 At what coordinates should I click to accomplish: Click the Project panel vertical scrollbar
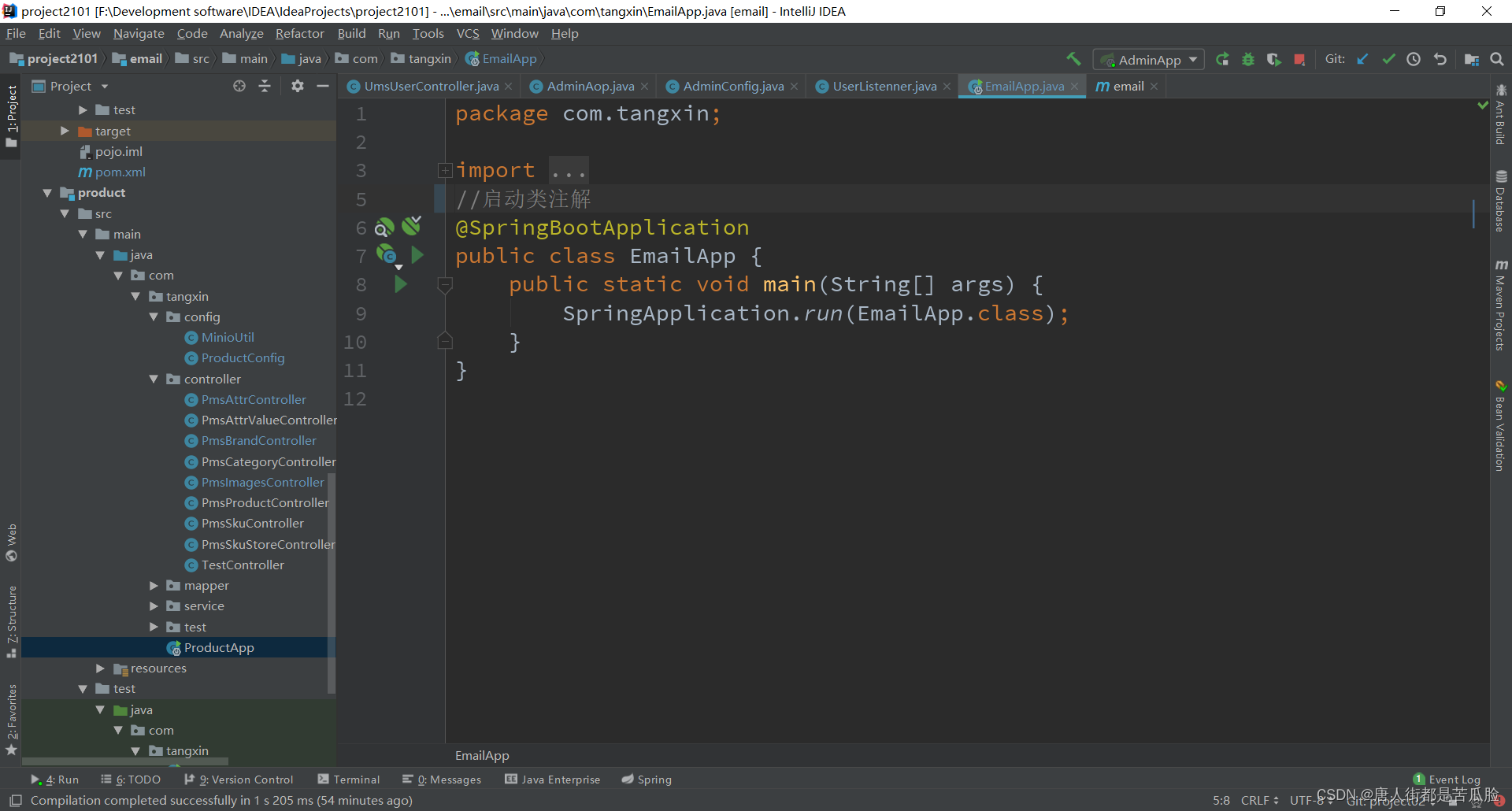coord(332,583)
